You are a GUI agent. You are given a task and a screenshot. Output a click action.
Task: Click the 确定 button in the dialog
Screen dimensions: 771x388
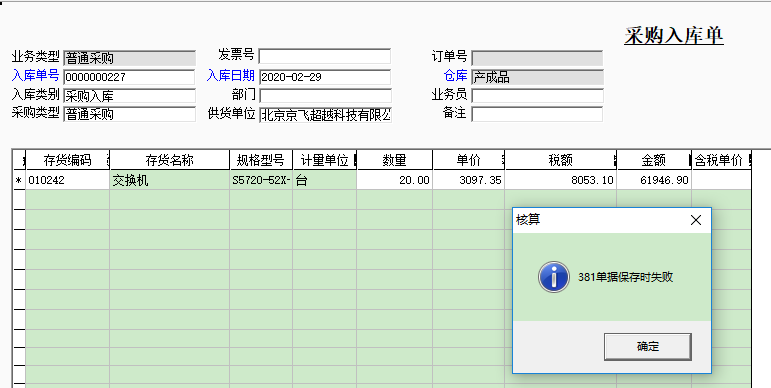coord(647,346)
